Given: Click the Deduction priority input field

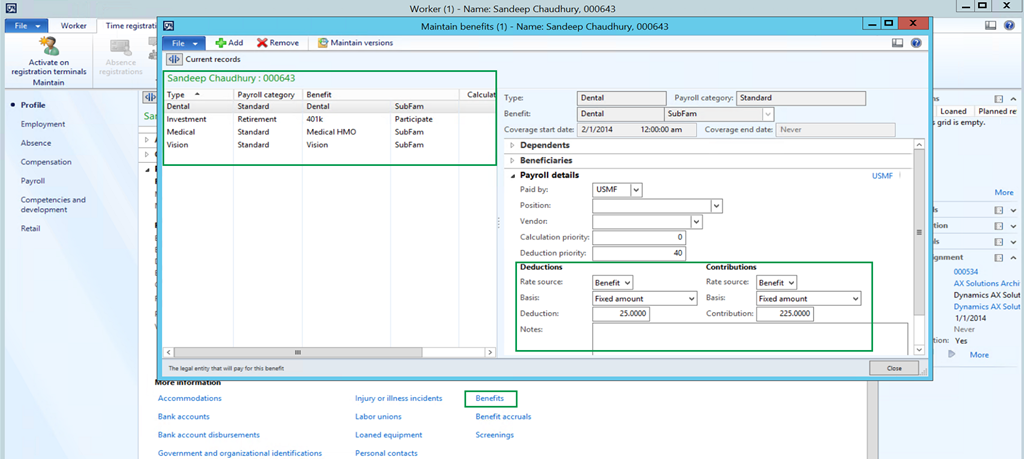Looking at the screenshot, I should tap(639, 253).
